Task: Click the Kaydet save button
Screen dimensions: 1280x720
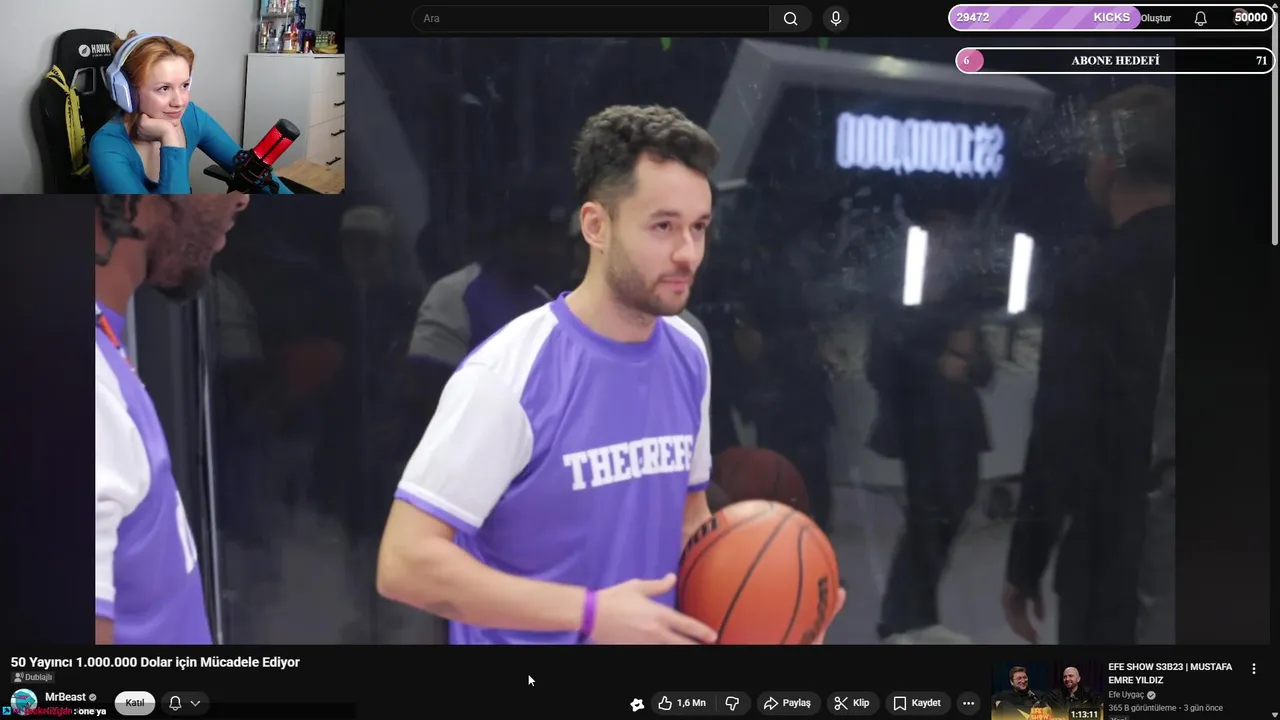Action: click(x=916, y=703)
